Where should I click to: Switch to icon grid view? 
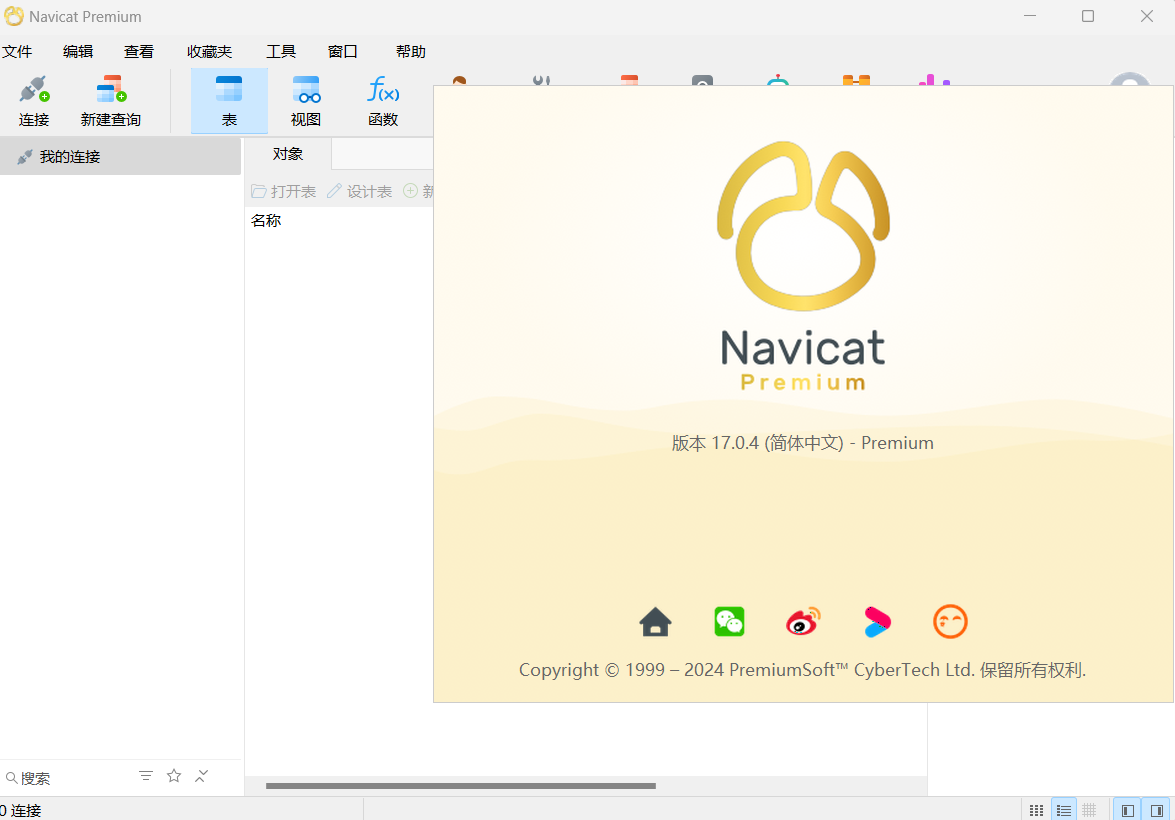(1036, 810)
